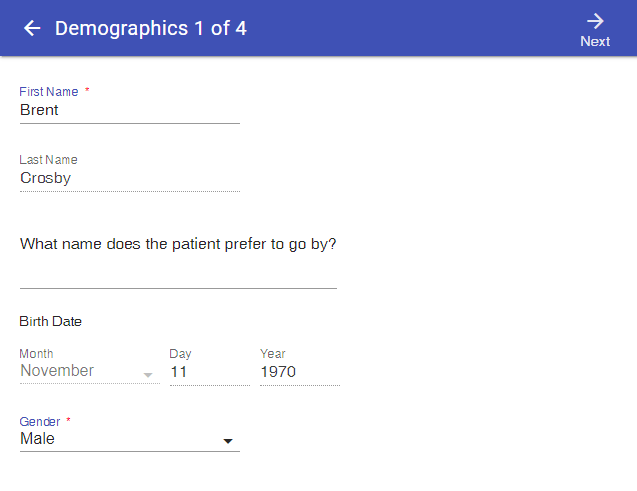The image size is (637, 491).
Task: Click the Next text label
Action: 595,41
